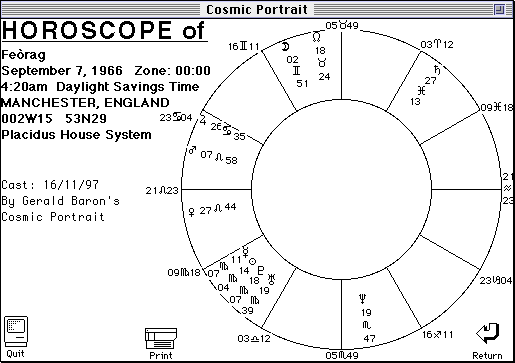The width and height of the screenshot is (515, 363).
Task: Click the 16 Sagittarius 11 cusp label
Action: pos(438,334)
